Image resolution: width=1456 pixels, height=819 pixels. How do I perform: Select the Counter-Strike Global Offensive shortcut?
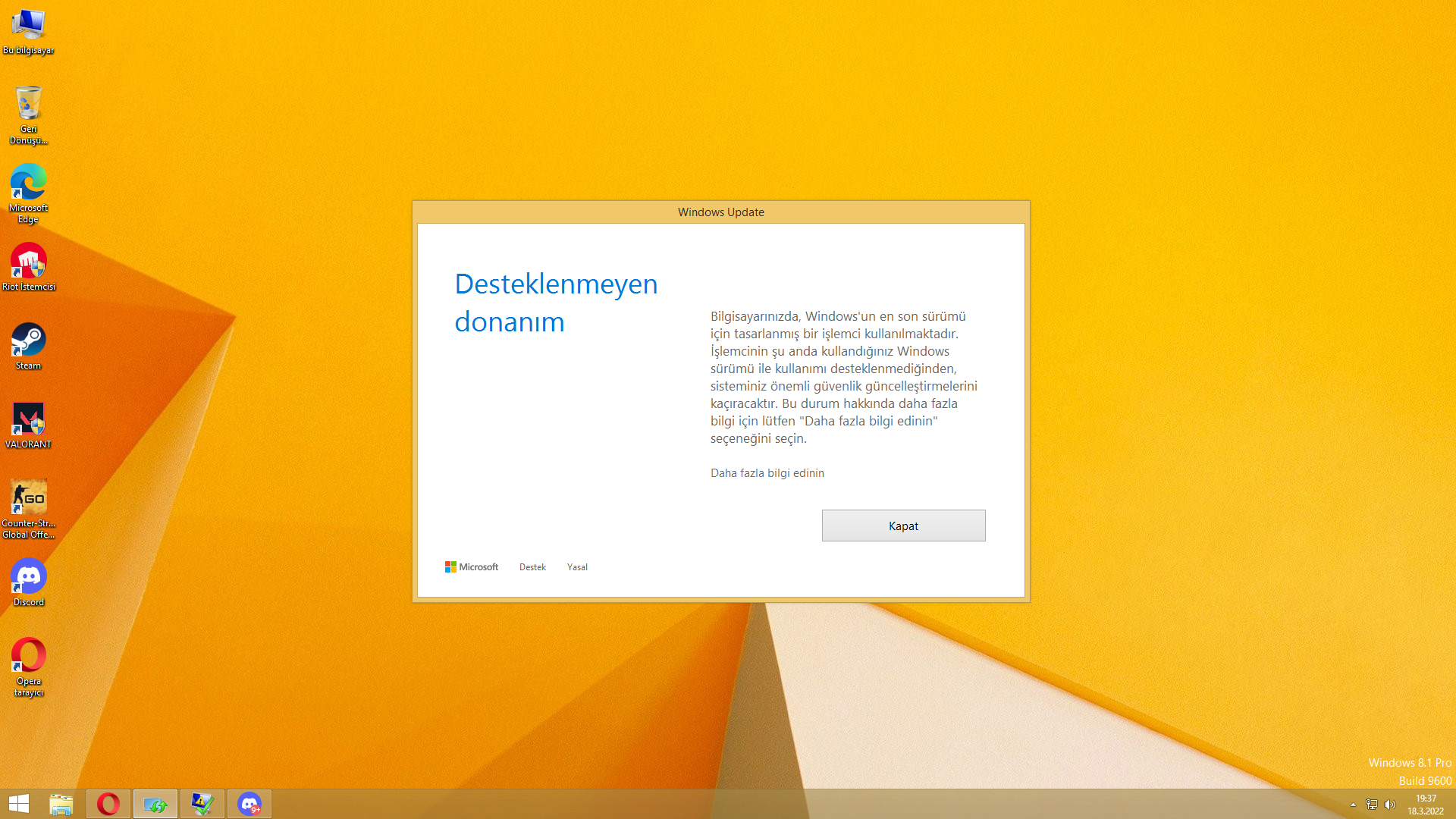28,506
